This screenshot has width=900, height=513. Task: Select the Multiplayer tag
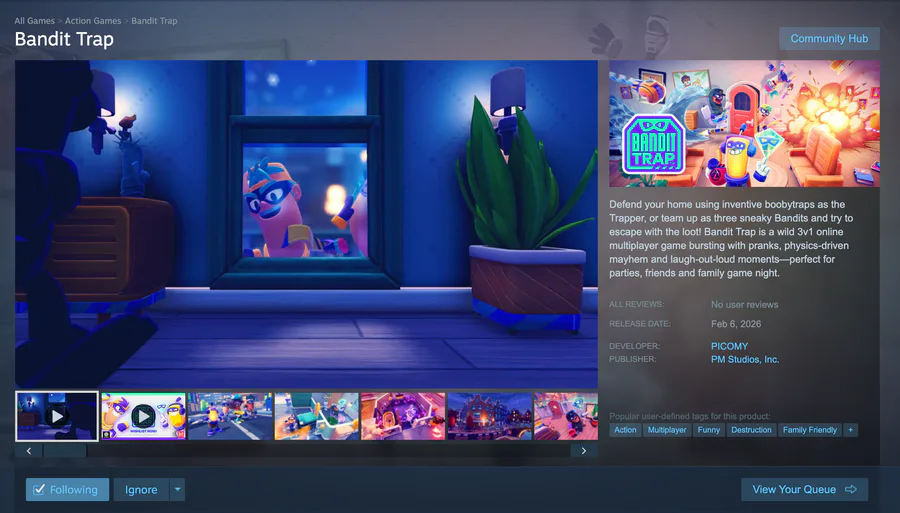tap(666, 430)
